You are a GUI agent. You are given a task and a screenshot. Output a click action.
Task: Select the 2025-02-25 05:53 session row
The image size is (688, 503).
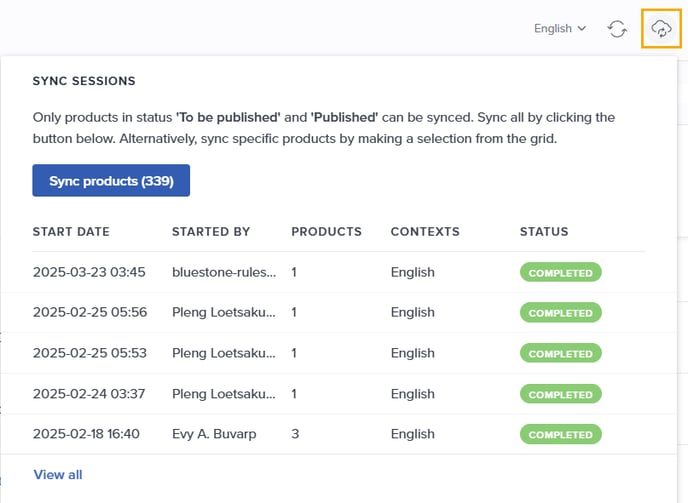pyautogui.click(x=338, y=353)
